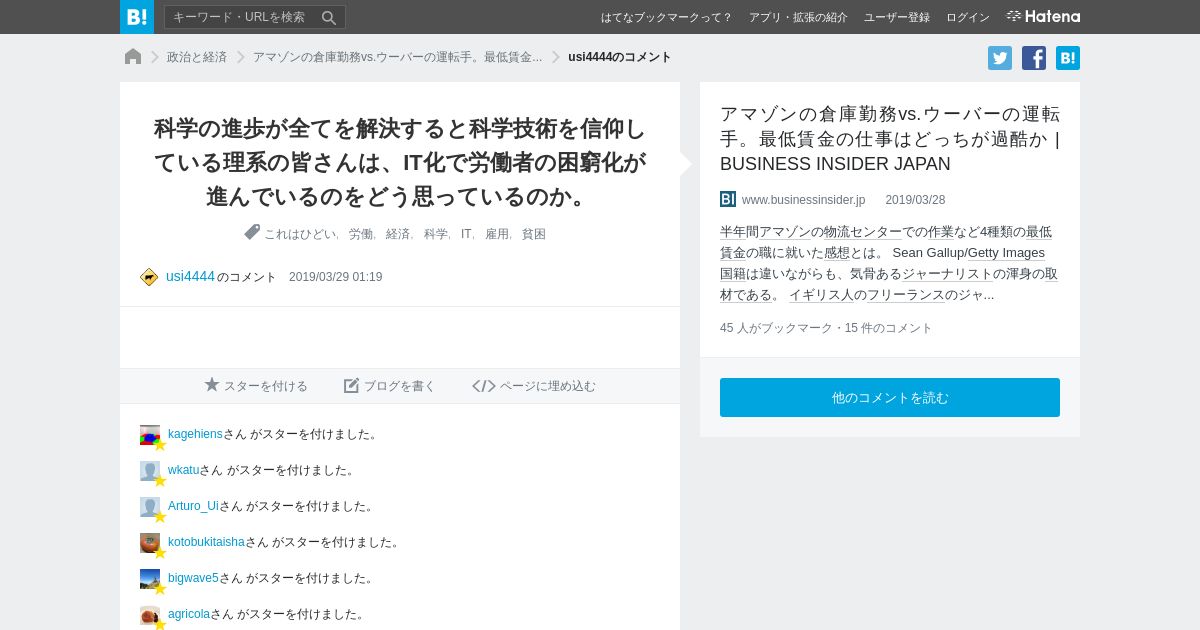Open kotobukitaisha profile link
Viewport: 1200px width, 630px height.
(x=206, y=542)
